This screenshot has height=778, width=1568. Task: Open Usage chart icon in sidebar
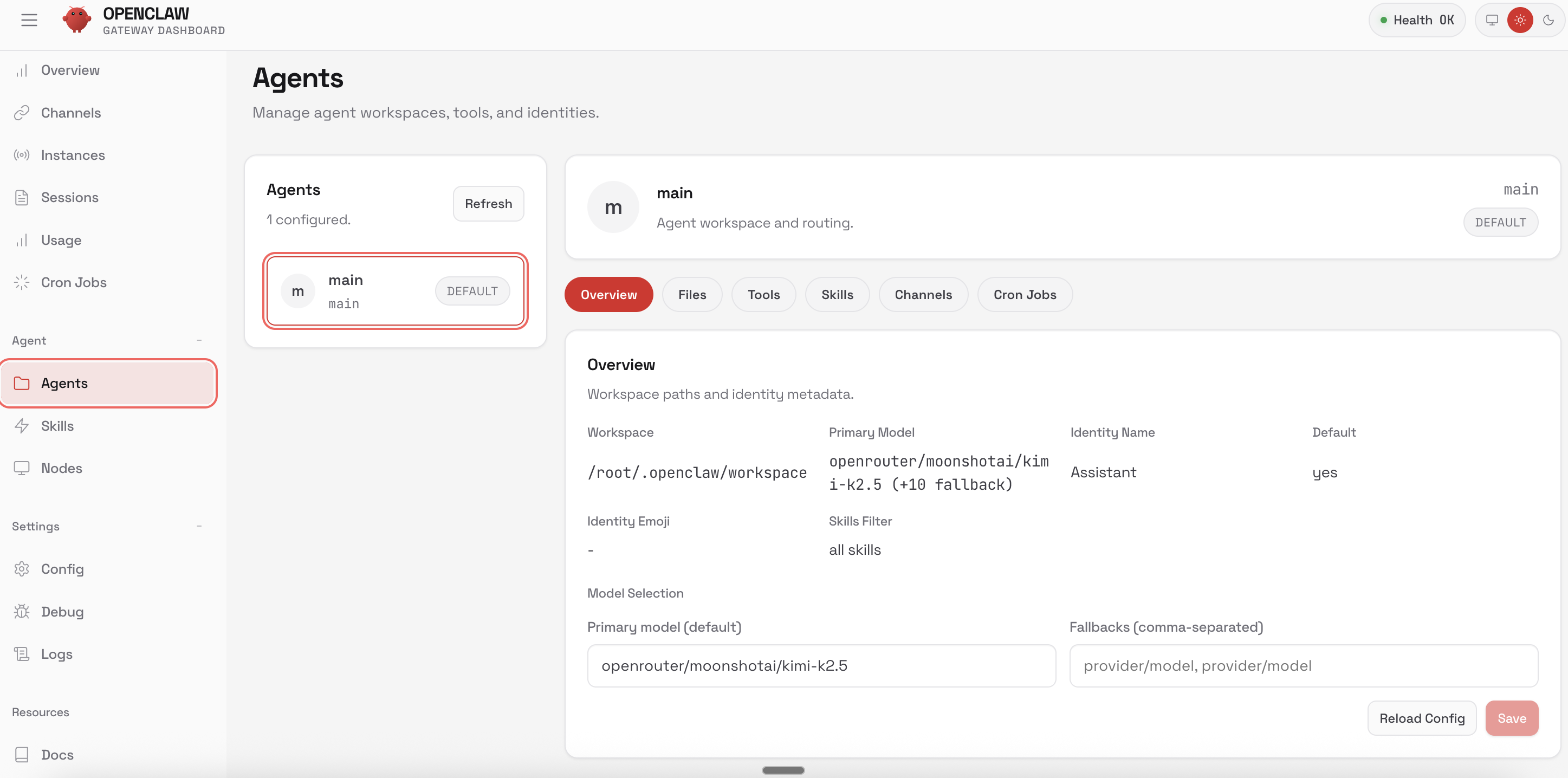coord(22,240)
